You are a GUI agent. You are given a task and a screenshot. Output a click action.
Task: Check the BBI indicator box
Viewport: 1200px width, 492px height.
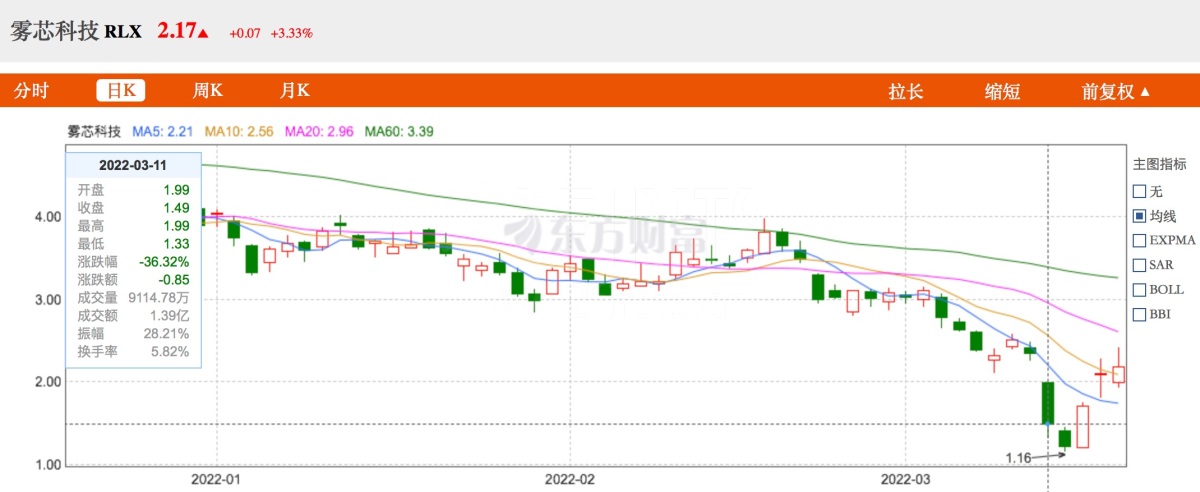click(x=1139, y=315)
